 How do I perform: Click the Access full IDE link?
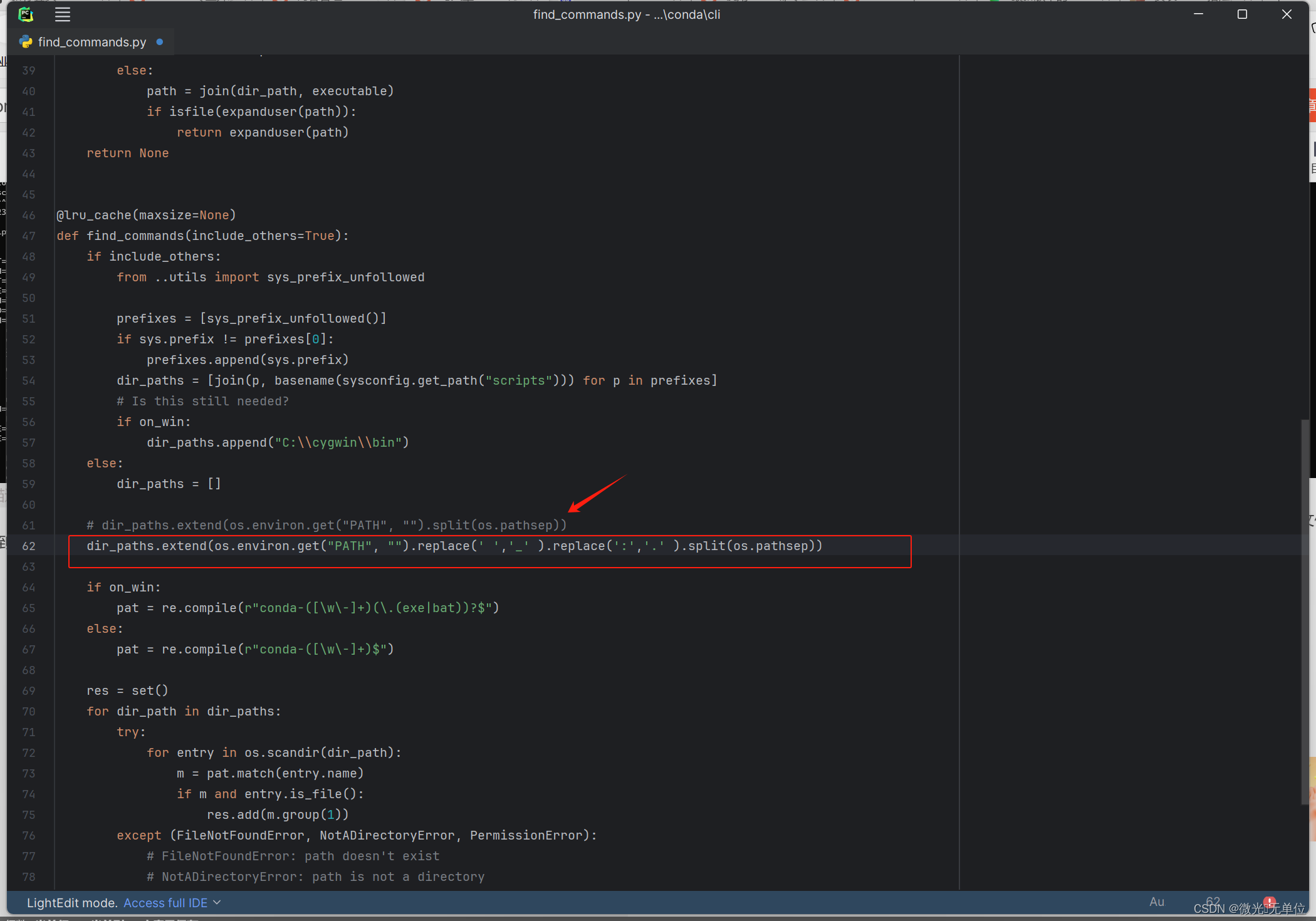(165, 903)
